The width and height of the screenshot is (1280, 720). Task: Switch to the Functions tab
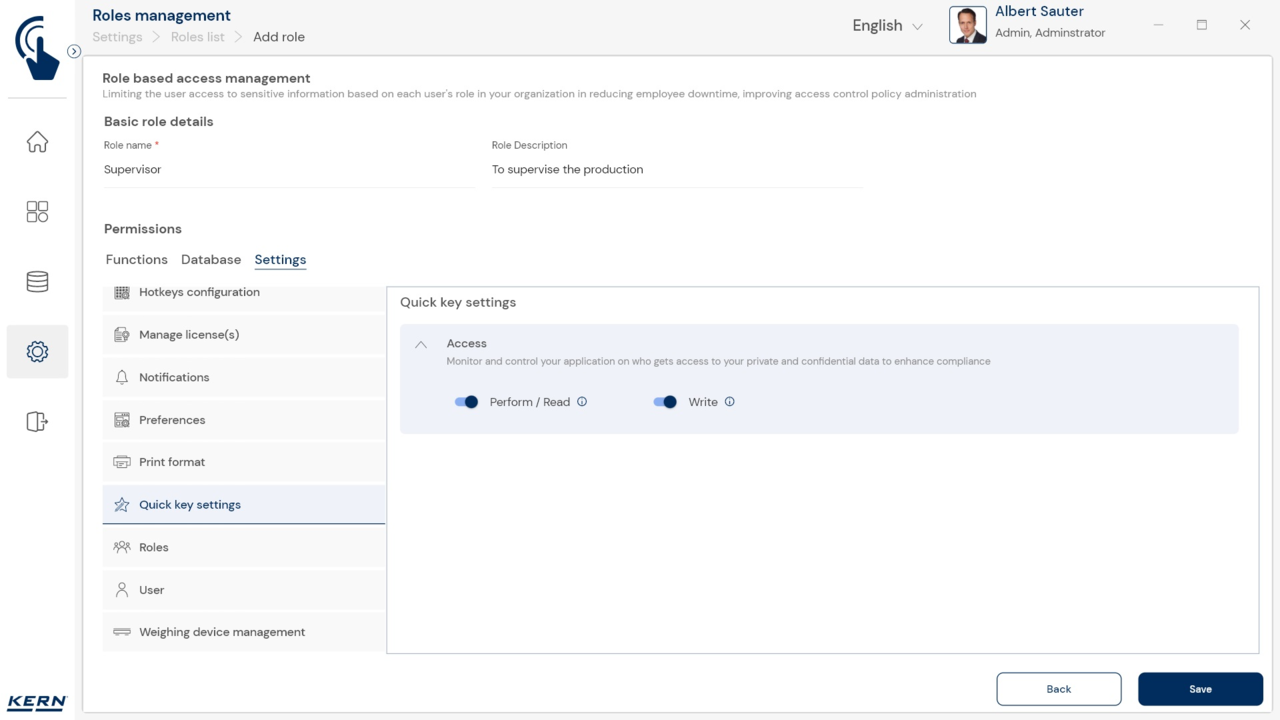pos(137,260)
